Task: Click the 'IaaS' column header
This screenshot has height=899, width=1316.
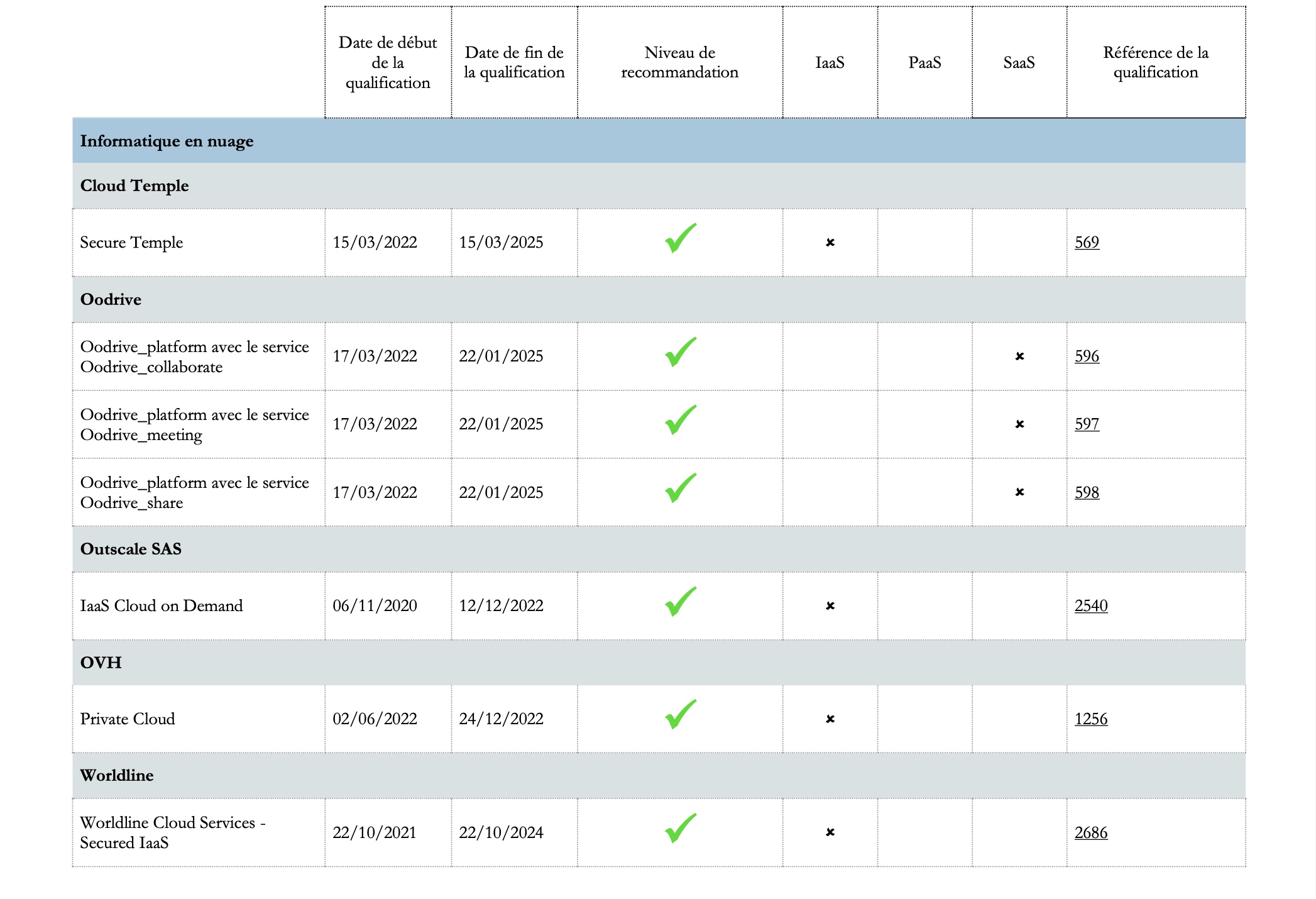Action: point(830,62)
